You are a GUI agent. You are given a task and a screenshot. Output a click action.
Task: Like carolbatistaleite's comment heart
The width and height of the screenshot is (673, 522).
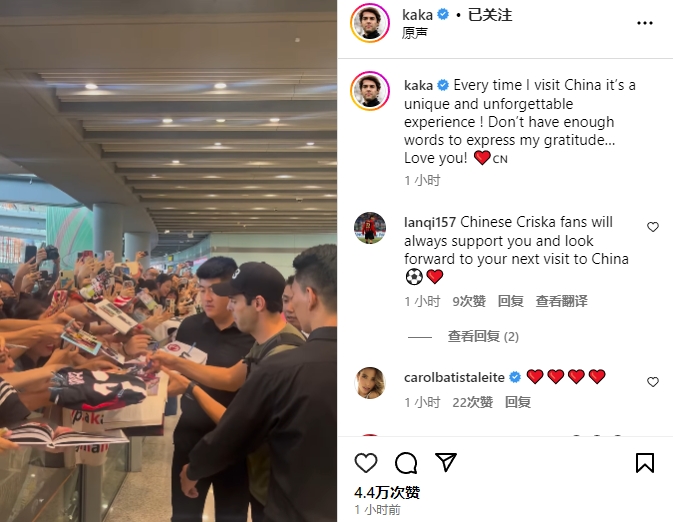point(653,382)
